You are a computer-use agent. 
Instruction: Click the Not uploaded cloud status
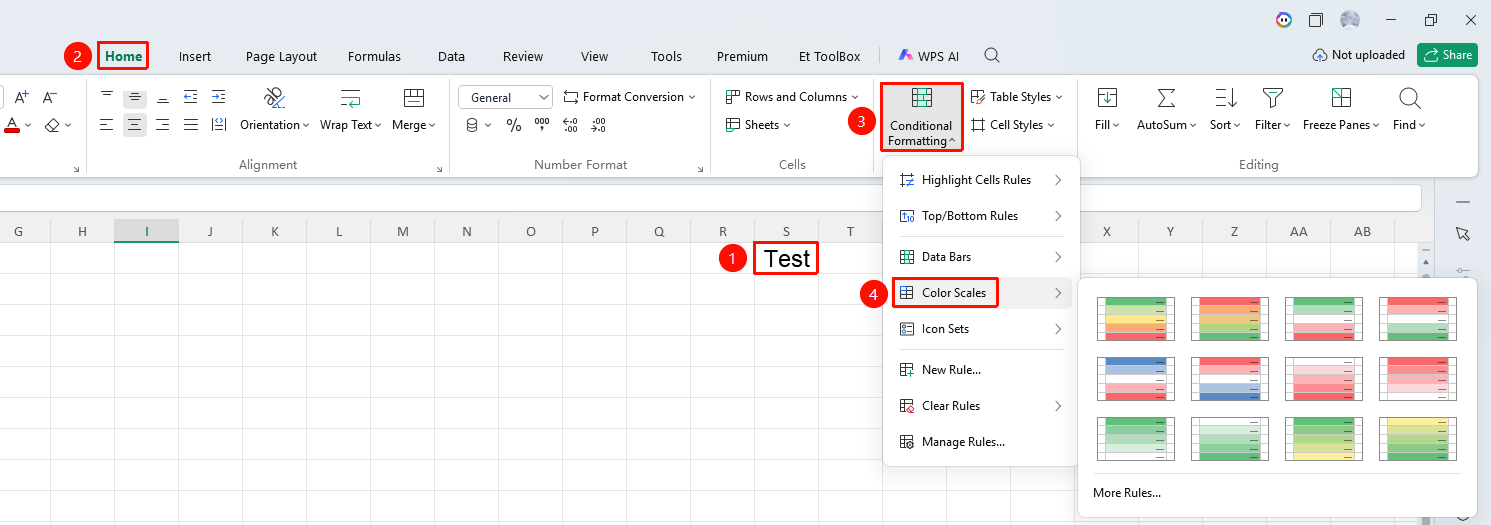tap(1358, 55)
